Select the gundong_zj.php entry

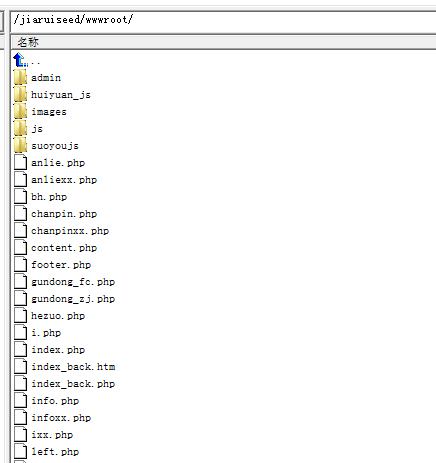[73, 299]
